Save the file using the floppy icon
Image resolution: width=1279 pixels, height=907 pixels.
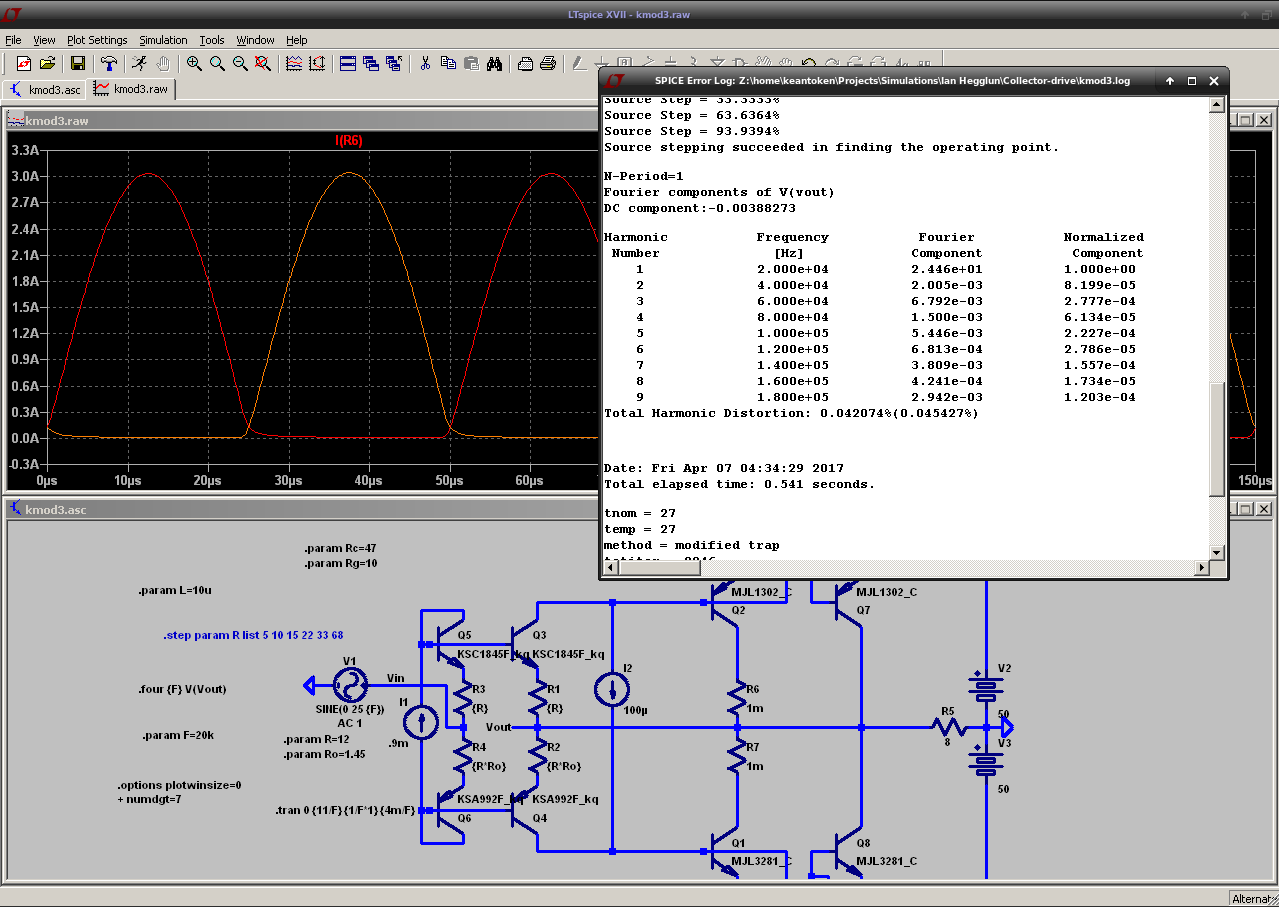tap(78, 63)
